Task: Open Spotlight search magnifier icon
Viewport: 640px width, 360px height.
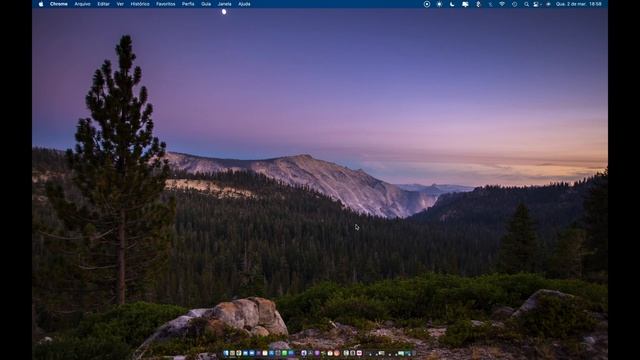Action: click(x=527, y=4)
